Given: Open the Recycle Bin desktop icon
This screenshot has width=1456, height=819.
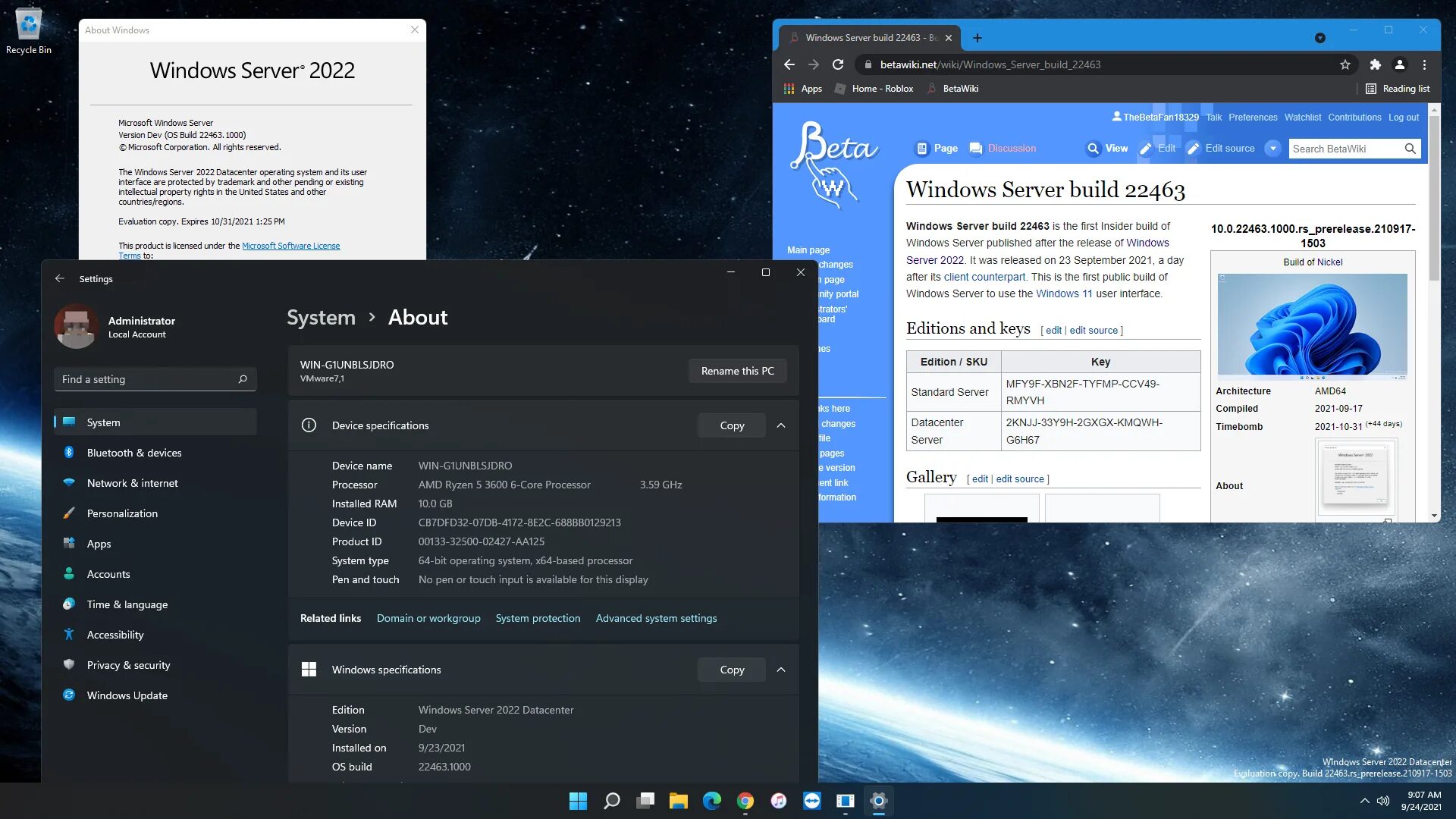Looking at the screenshot, I should [29, 30].
